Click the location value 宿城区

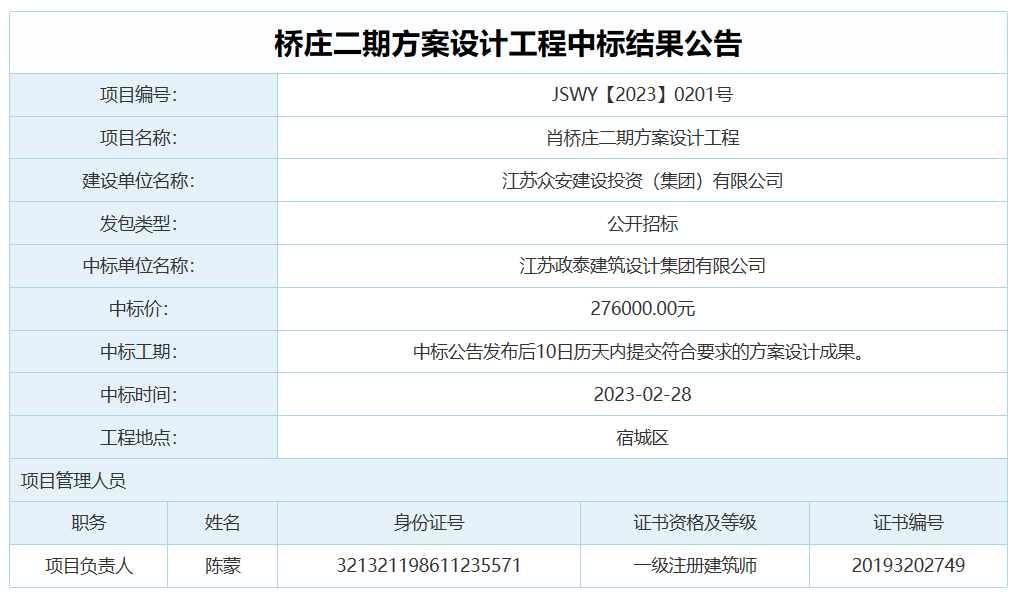[x=642, y=438]
